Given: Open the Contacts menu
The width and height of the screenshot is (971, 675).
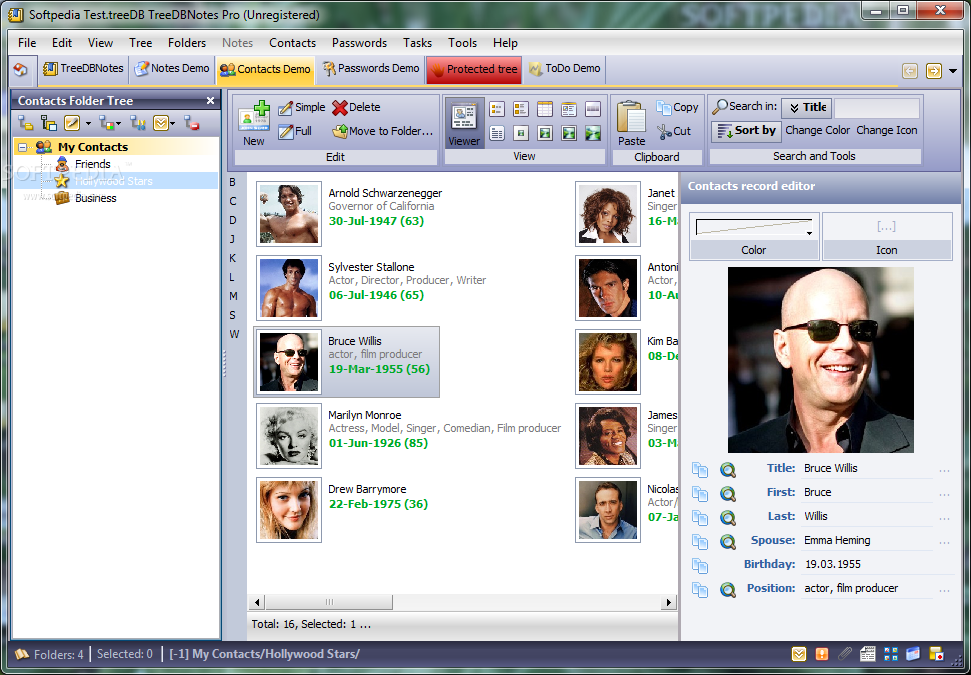Looking at the screenshot, I should (292, 43).
